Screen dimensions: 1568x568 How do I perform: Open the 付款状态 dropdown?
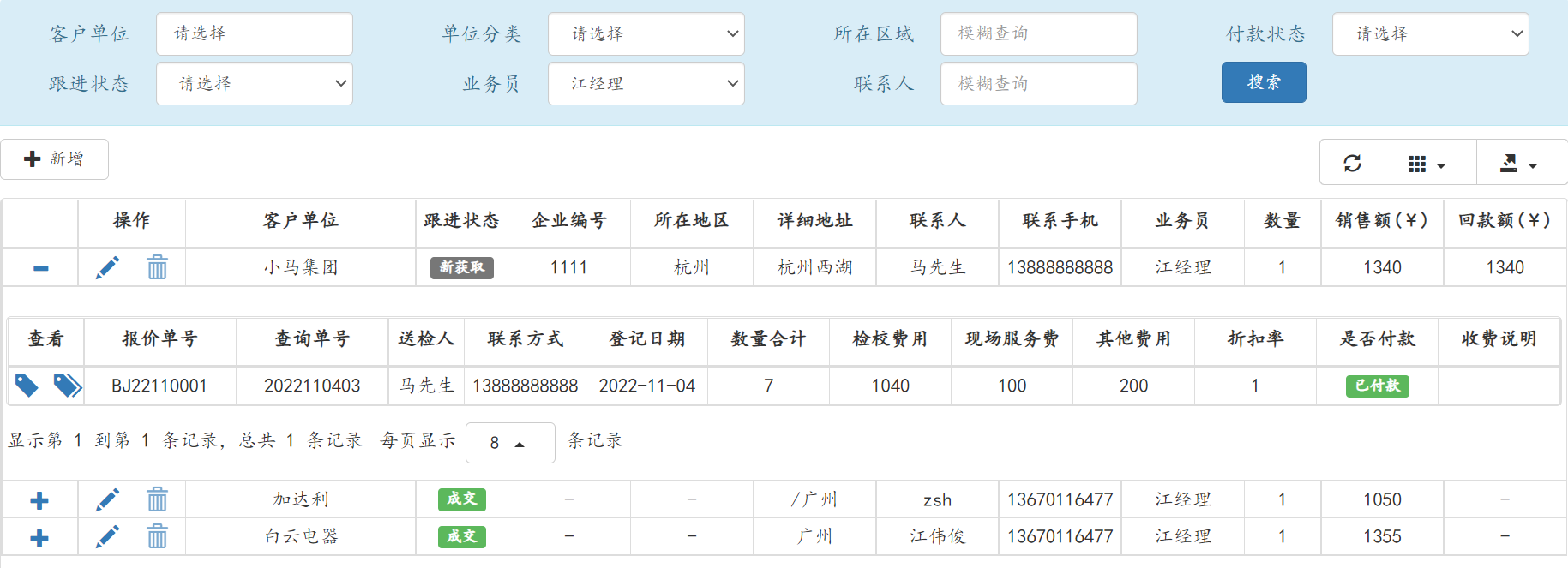pyautogui.click(x=1429, y=34)
